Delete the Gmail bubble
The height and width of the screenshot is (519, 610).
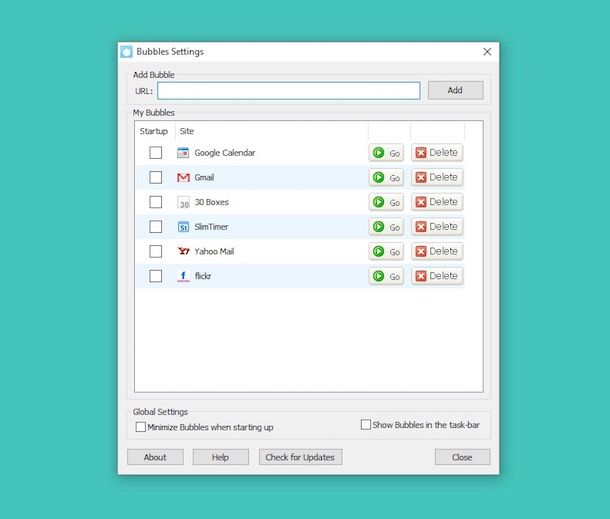tap(437, 177)
